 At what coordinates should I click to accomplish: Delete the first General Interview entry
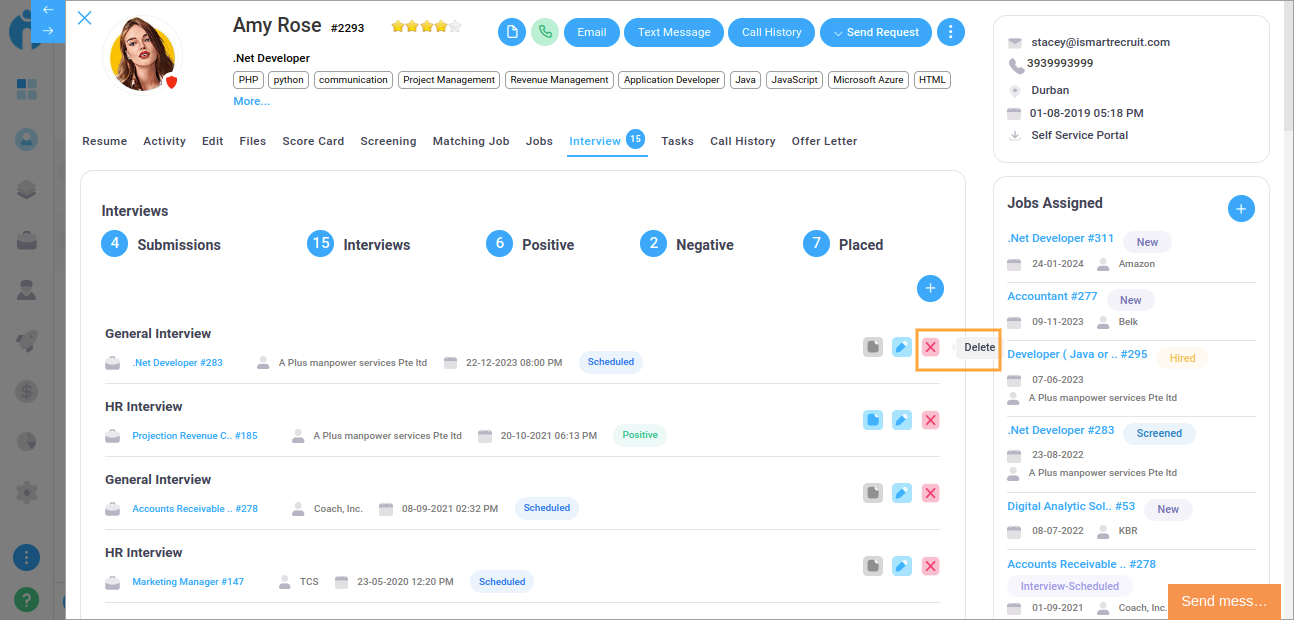pos(930,347)
